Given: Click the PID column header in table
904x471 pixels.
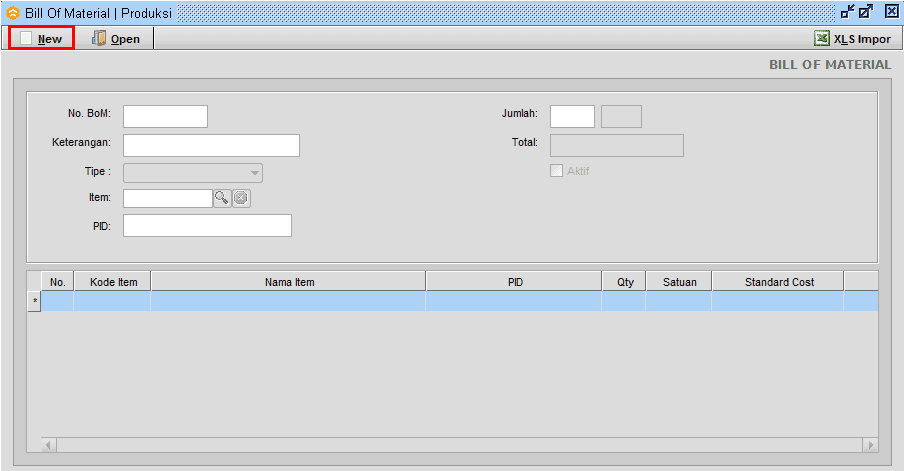Looking at the screenshot, I should point(514,282).
